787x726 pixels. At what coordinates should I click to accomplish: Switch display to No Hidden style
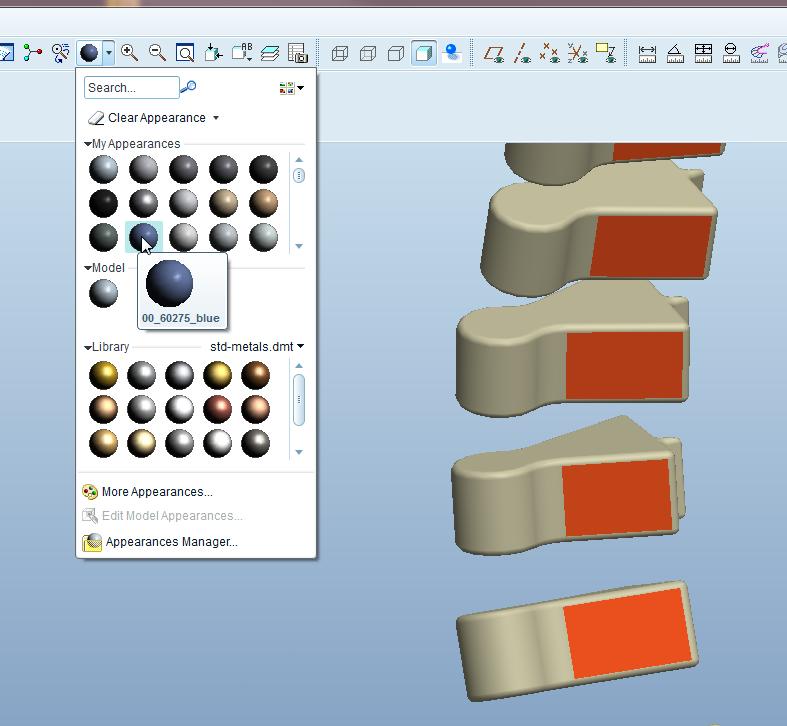pyautogui.click(x=396, y=53)
